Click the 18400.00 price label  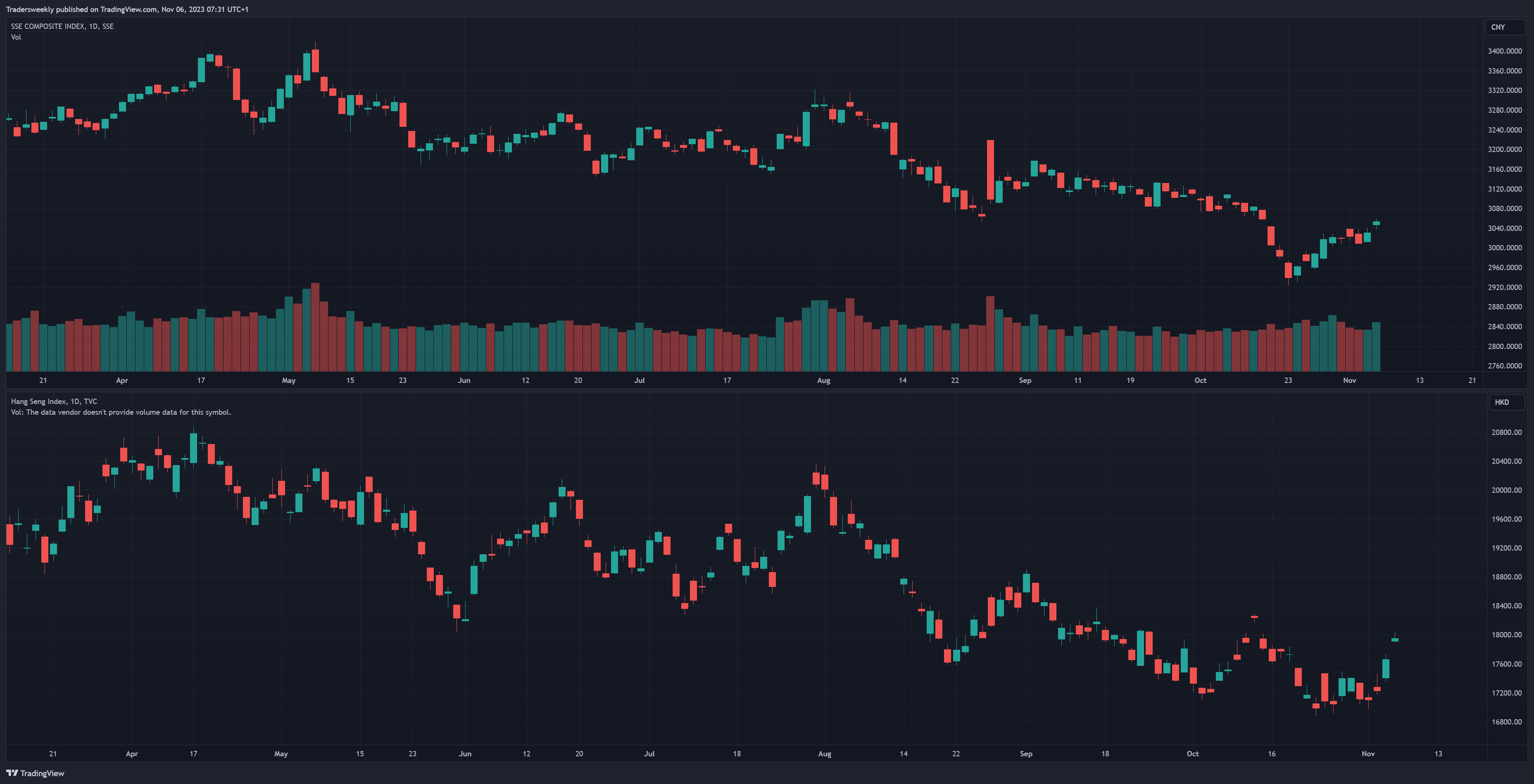coord(1507,606)
